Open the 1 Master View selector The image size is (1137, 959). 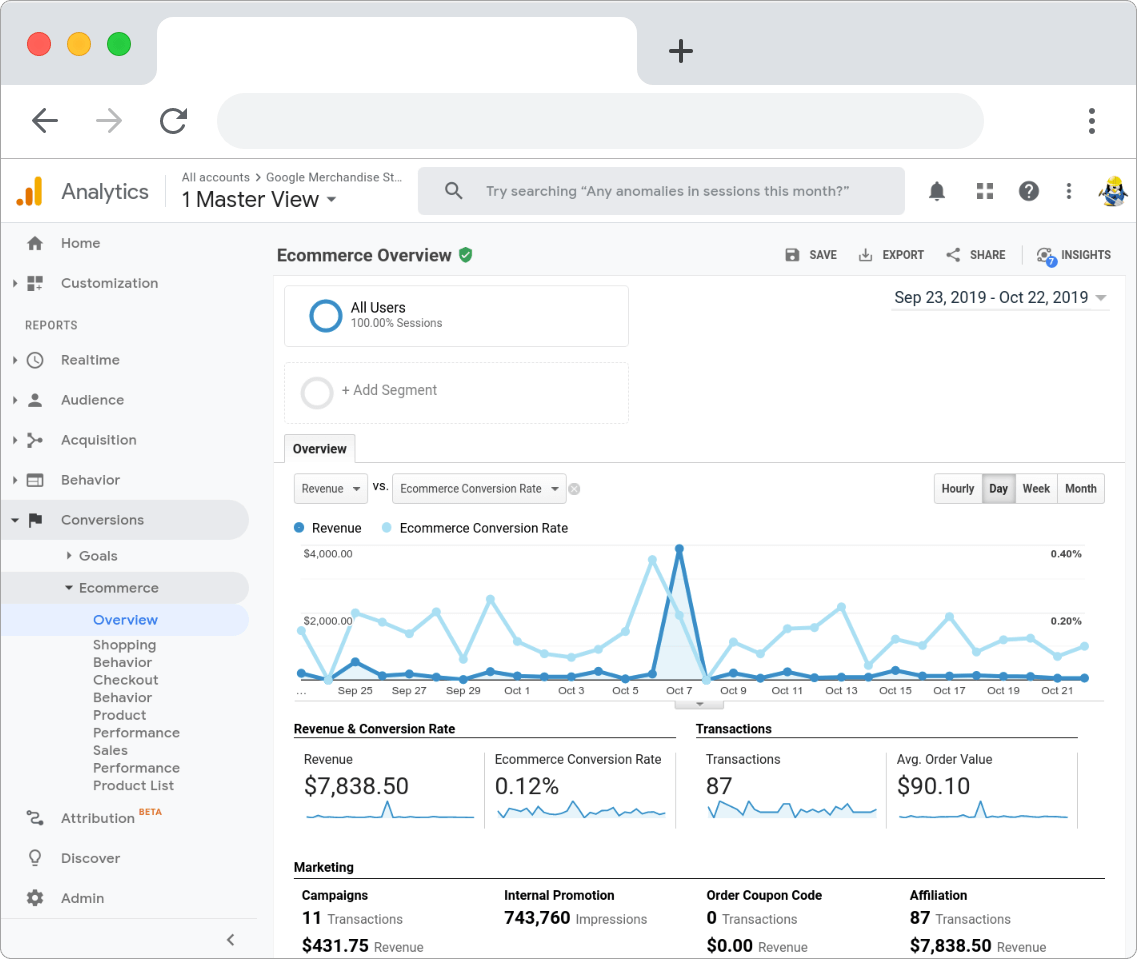point(258,199)
